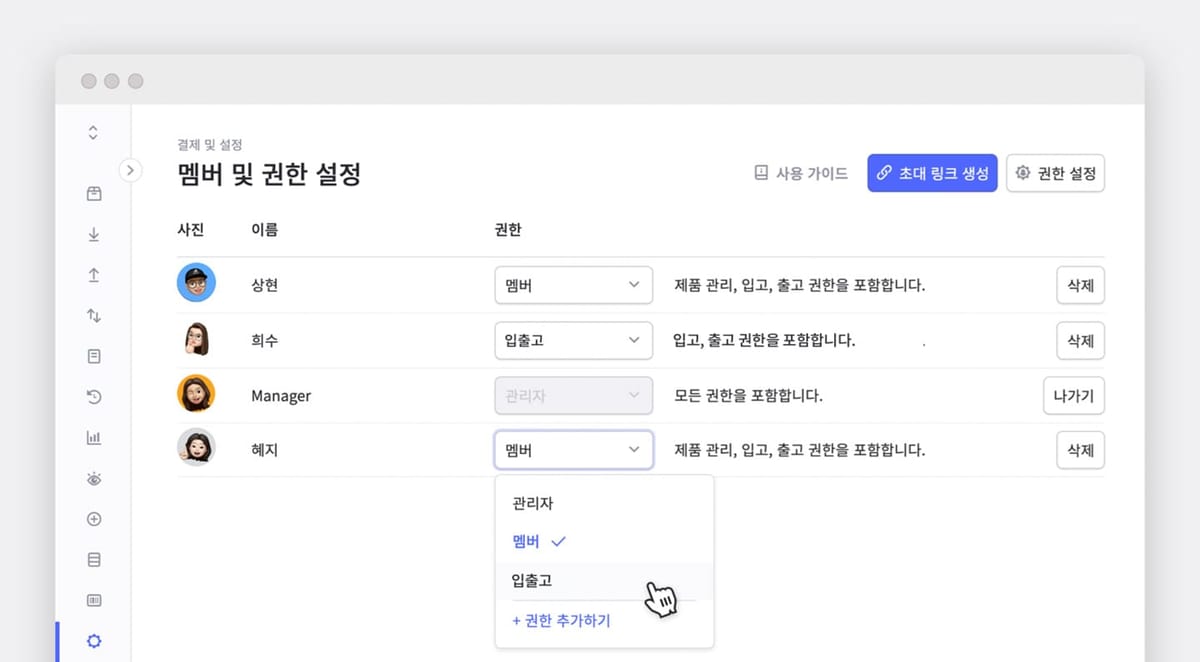Open the stock-out (upload arrow) sidebar icon
Screen dimensions: 1200x662
pos(93,275)
